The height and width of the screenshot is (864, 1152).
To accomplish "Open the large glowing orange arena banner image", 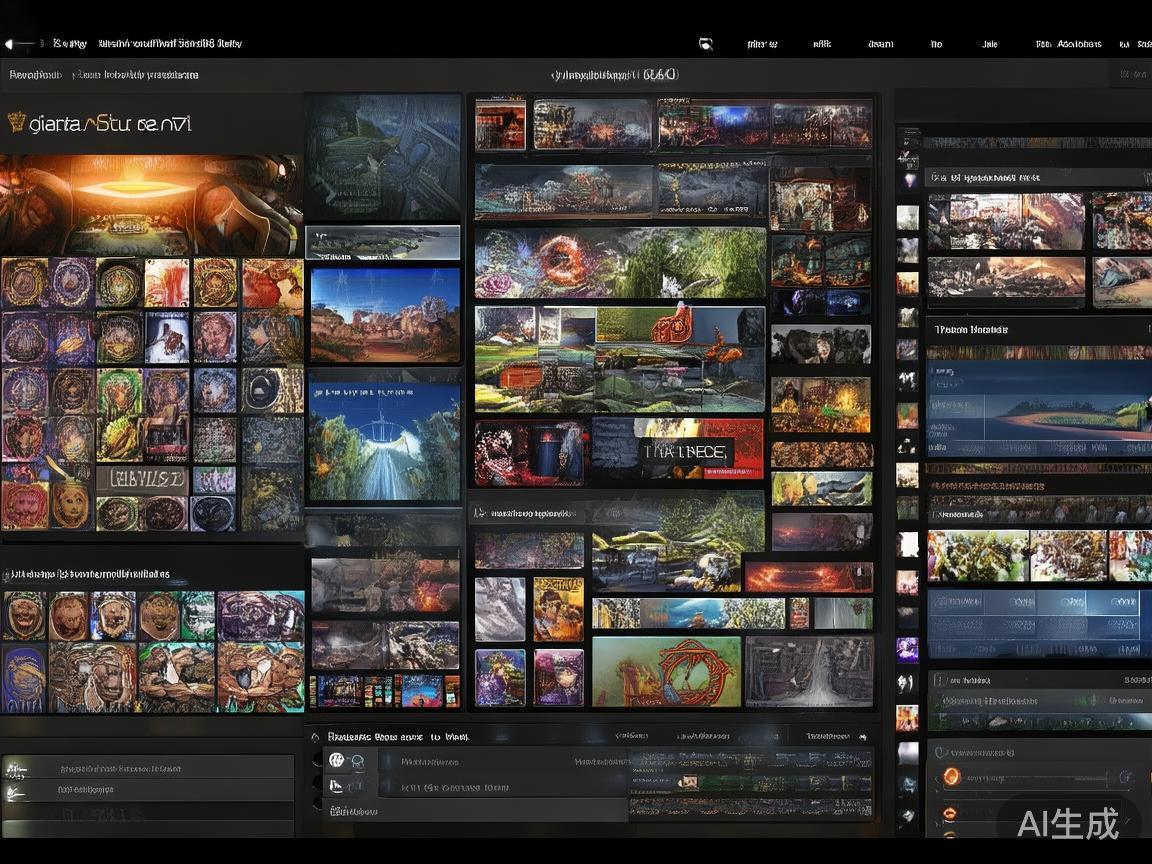I will pos(150,203).
